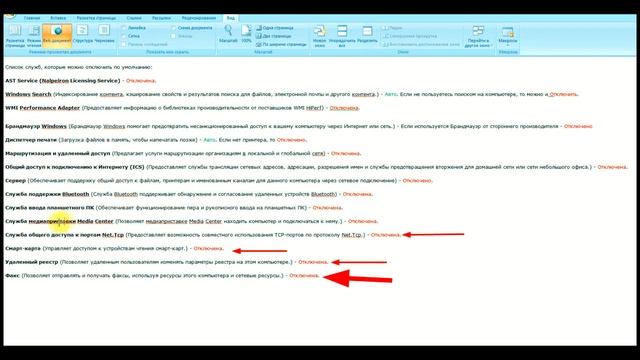Click the heading line 'Список служб, которые можно отключить'
640x360 pixels.
78,67
